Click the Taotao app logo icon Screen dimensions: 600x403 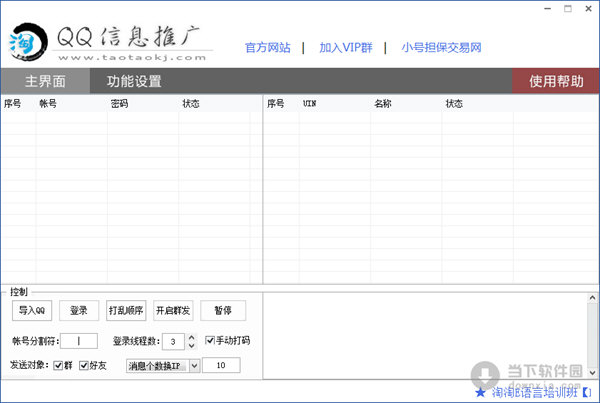tap(28, 42)
